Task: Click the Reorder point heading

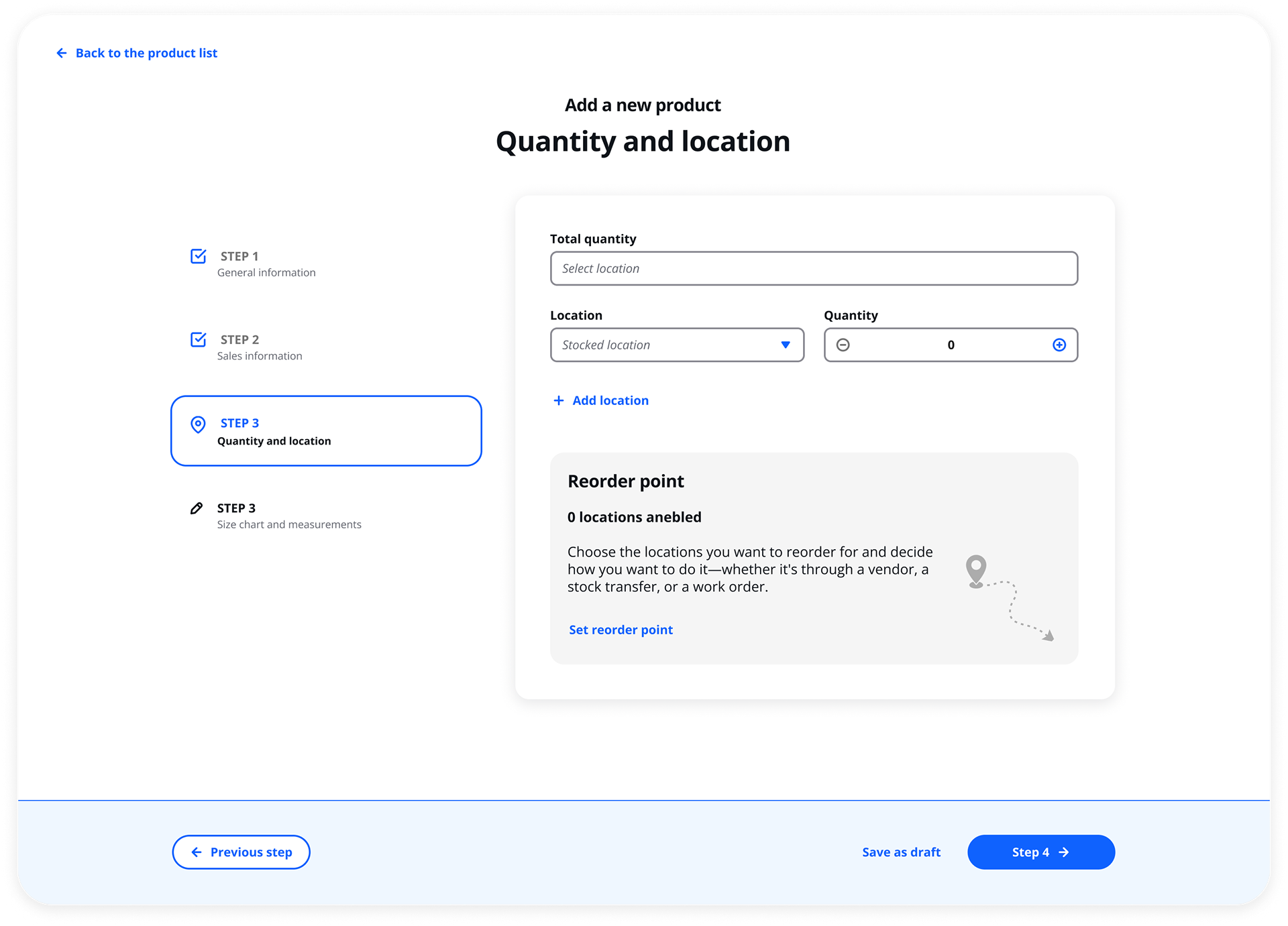Action: [625, 481]
